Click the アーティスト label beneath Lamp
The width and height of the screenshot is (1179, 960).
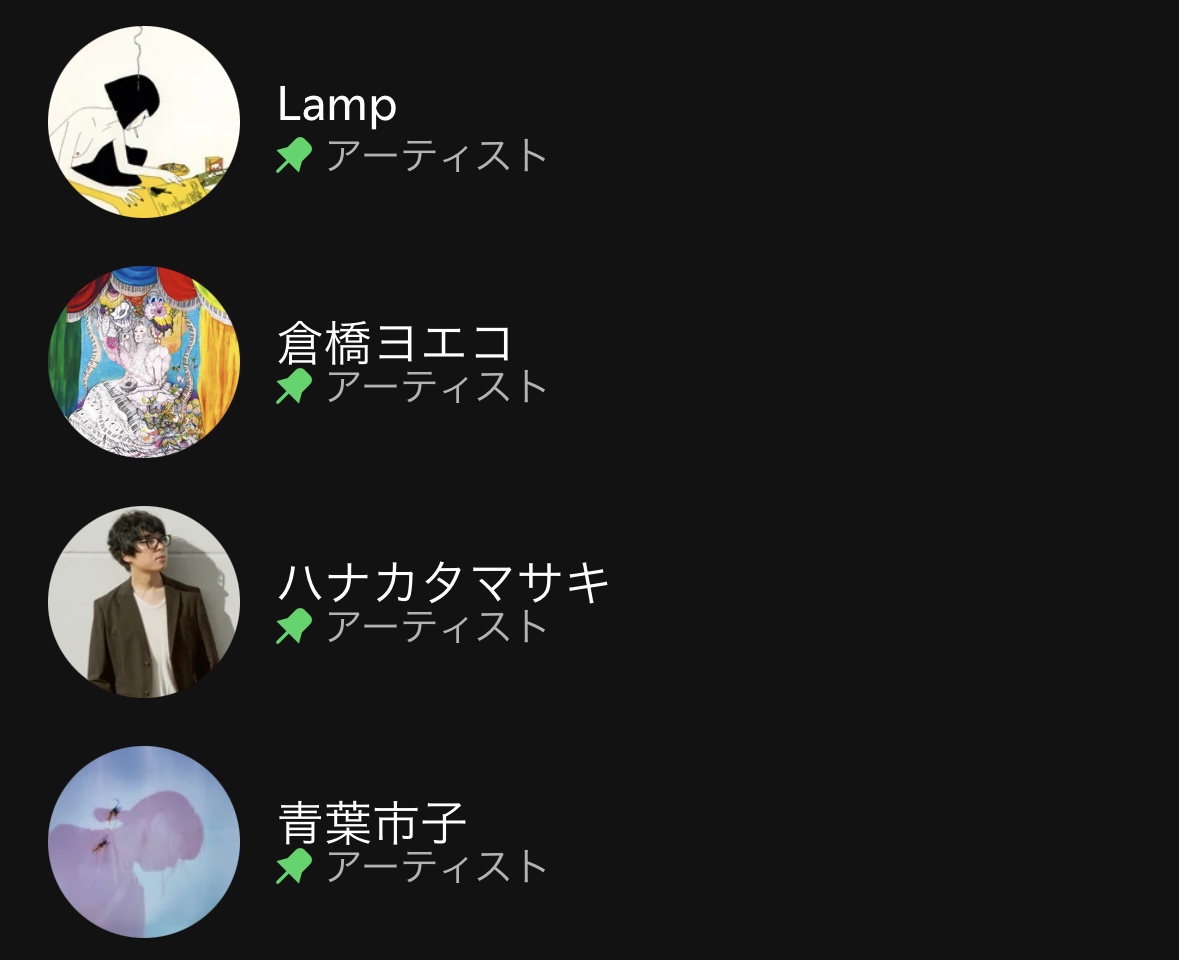(436, 156)
